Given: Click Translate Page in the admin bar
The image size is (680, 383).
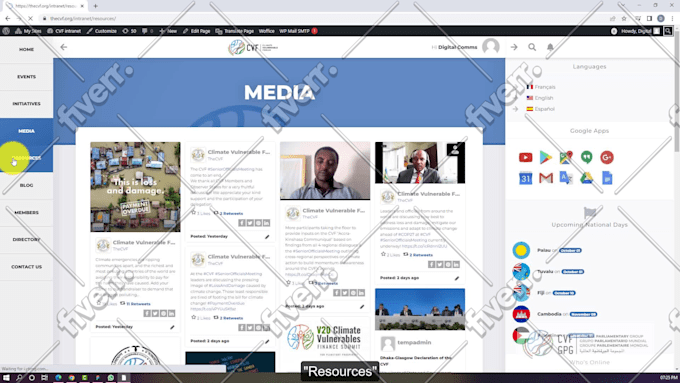Looking at the screenshot, I should pyautogui.click(x=235, y=31).
